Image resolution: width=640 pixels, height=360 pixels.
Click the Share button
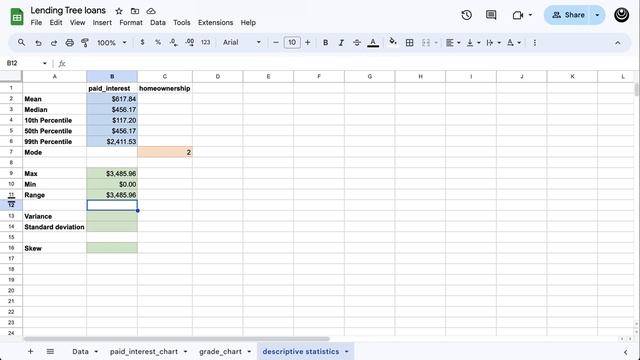[567, 15]
